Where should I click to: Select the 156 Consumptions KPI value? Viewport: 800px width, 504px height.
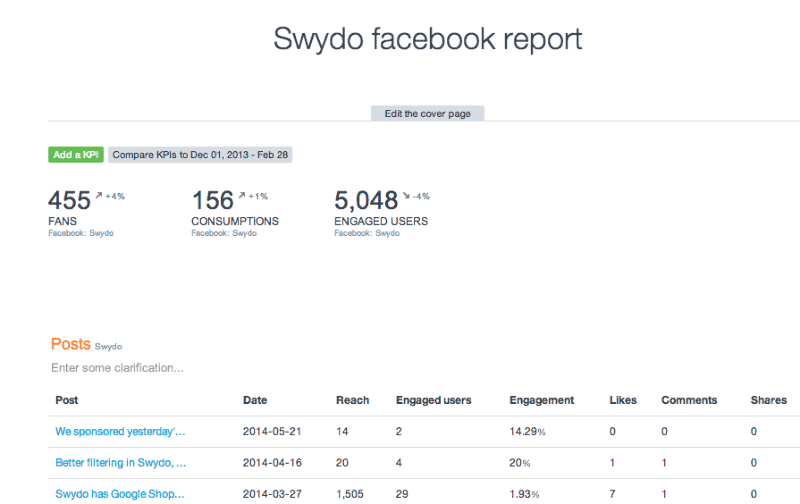point(213,200)
